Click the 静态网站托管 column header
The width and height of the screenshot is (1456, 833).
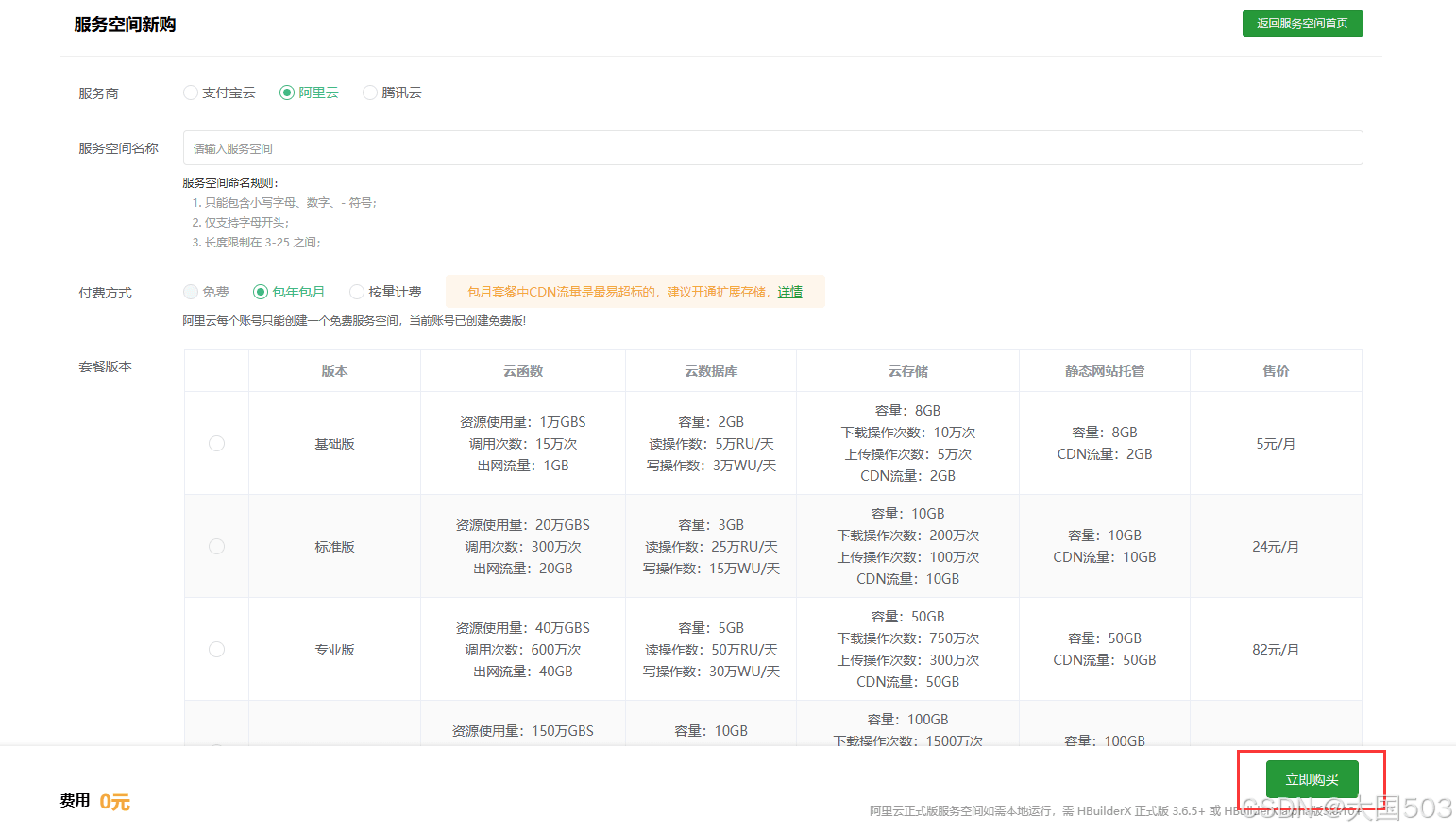click(1105, 371)
